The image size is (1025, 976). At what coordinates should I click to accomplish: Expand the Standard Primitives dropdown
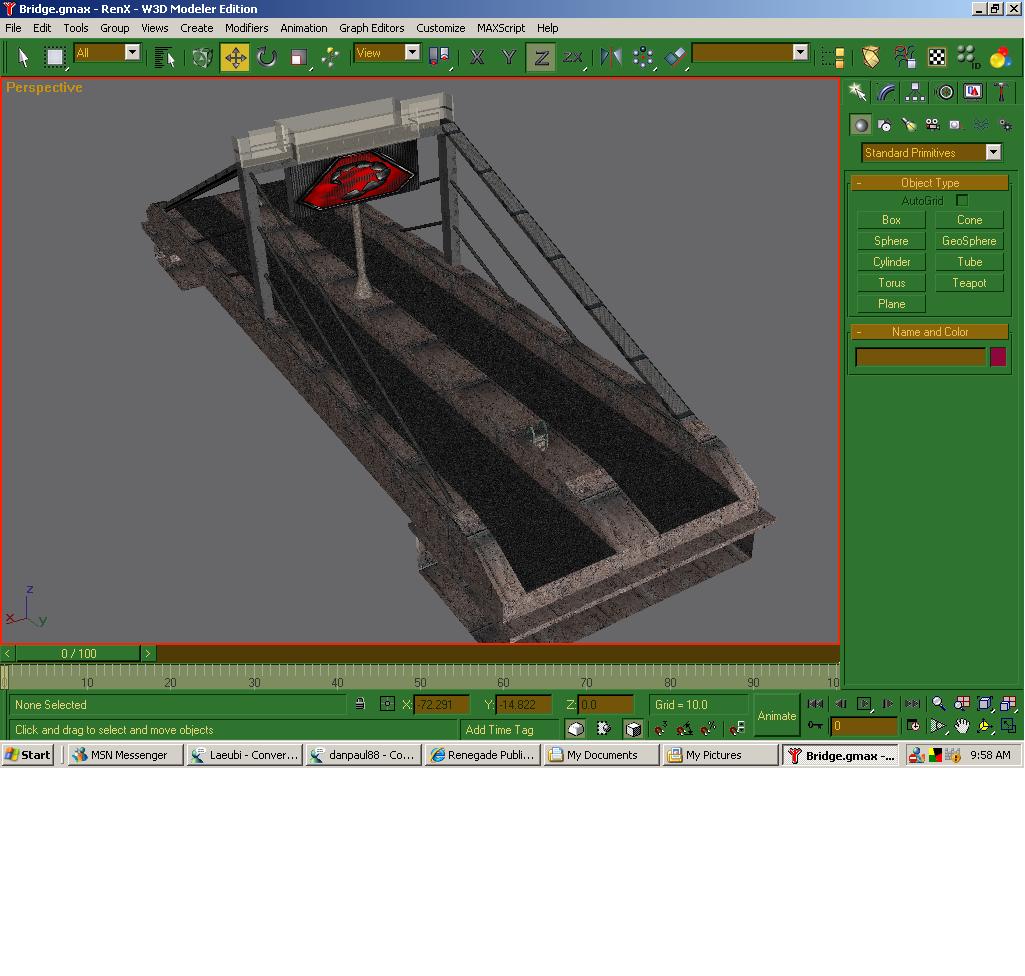993,153
